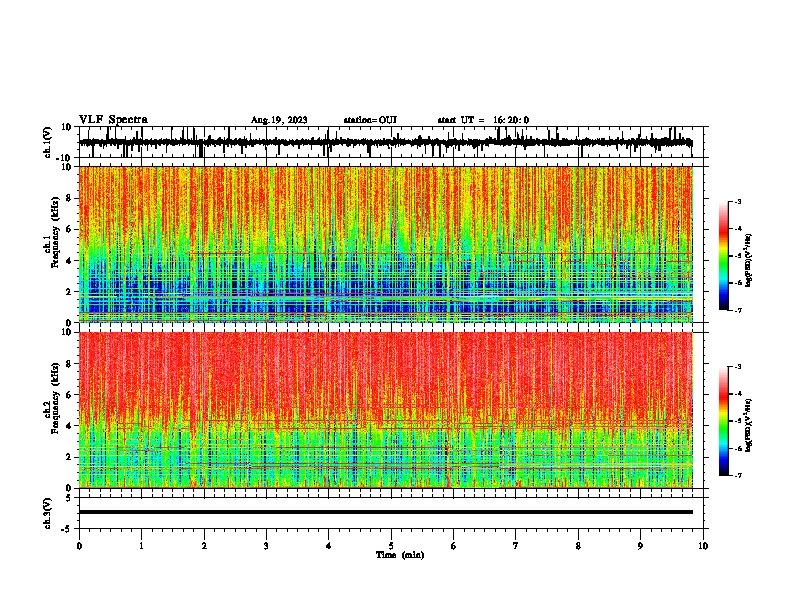Click the "VLF Spectra" plot title

pyautogui.click(x=114, y=120)
